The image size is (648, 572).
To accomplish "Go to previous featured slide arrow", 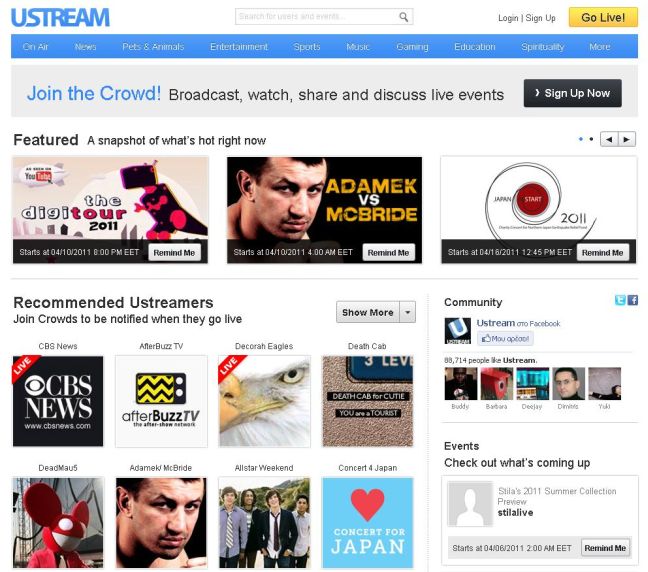I will [609, 140].
